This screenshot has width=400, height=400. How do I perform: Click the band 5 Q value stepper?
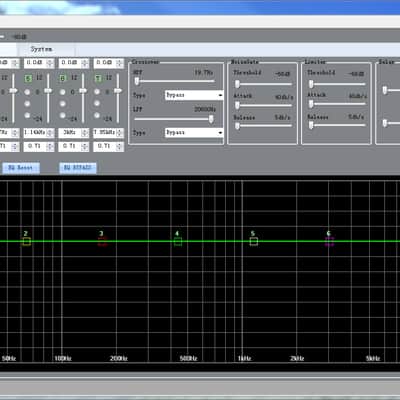50,146
